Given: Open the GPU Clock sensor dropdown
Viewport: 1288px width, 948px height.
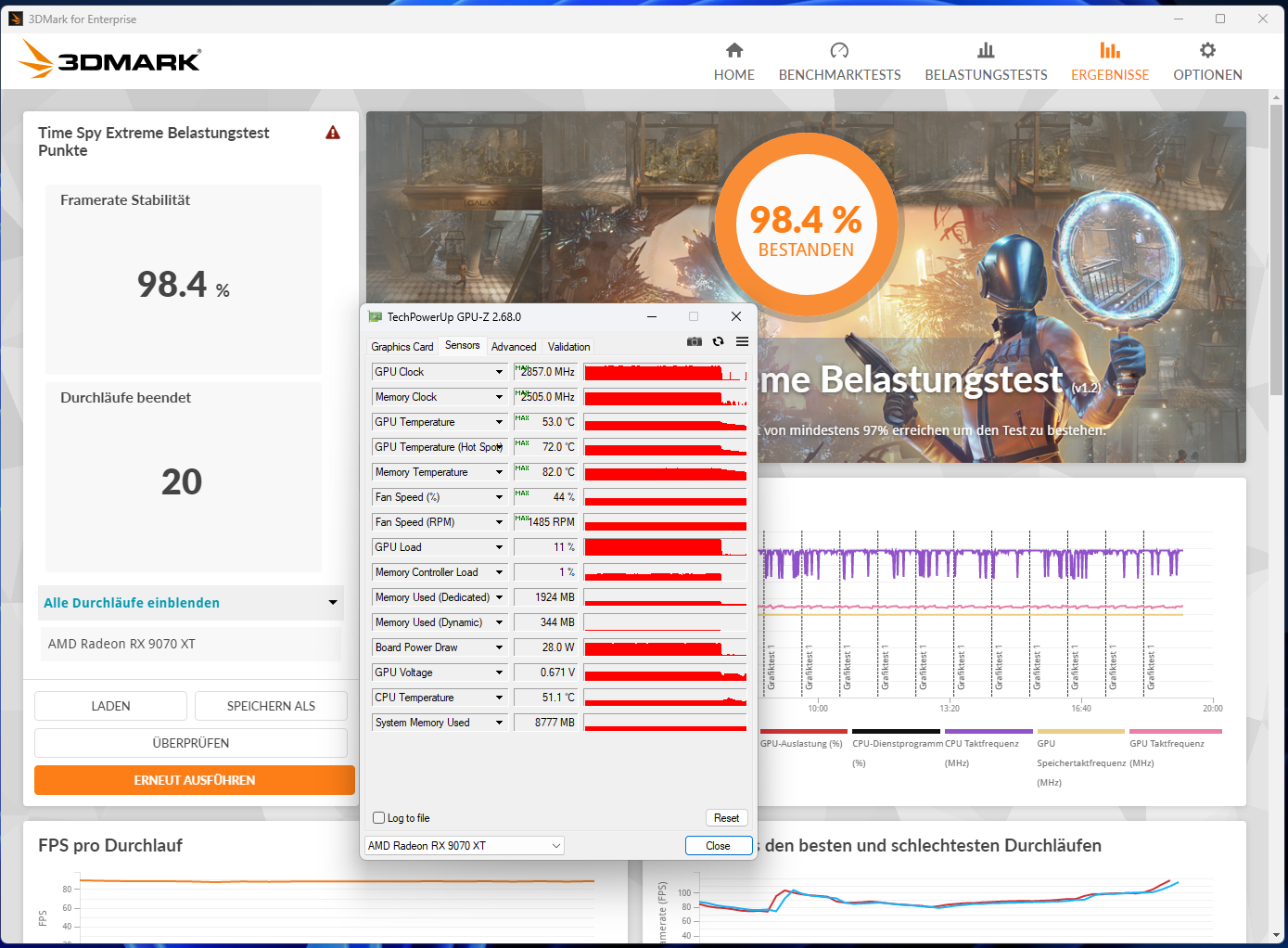Looking at the screenshot, I should click(x=499, y=372).
